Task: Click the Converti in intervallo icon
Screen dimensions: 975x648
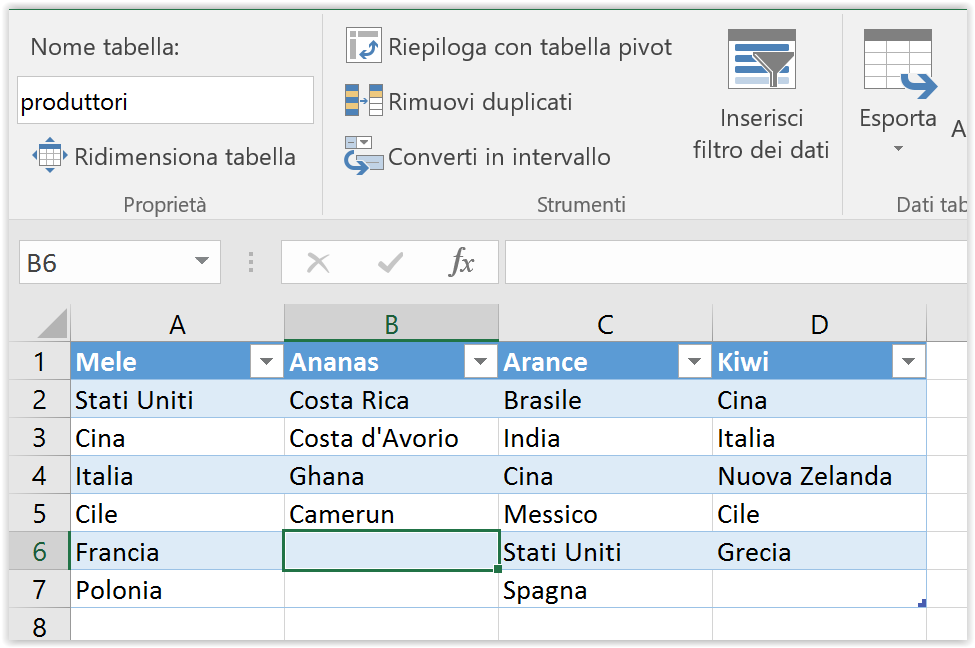Action: click(x=364, y=155)
